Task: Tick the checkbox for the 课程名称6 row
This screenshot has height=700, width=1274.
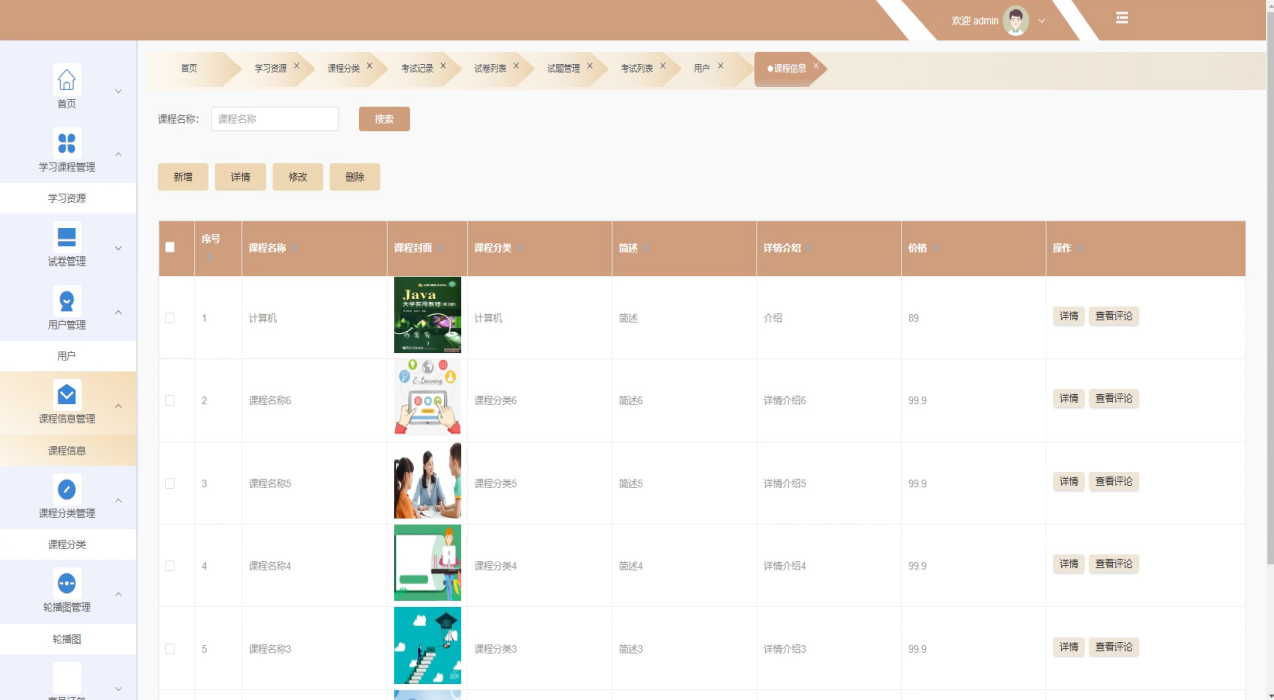Action: click(170, 400)
